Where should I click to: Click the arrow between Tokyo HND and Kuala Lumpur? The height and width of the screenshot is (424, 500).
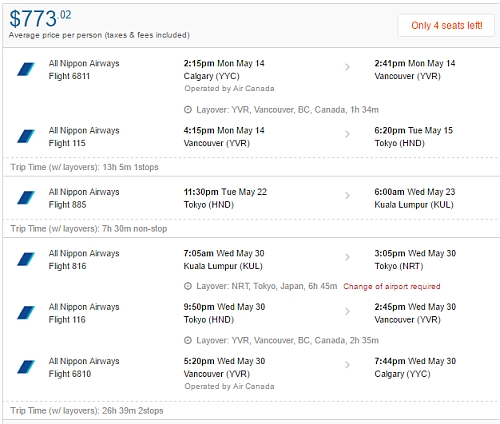tap(348, 196)
